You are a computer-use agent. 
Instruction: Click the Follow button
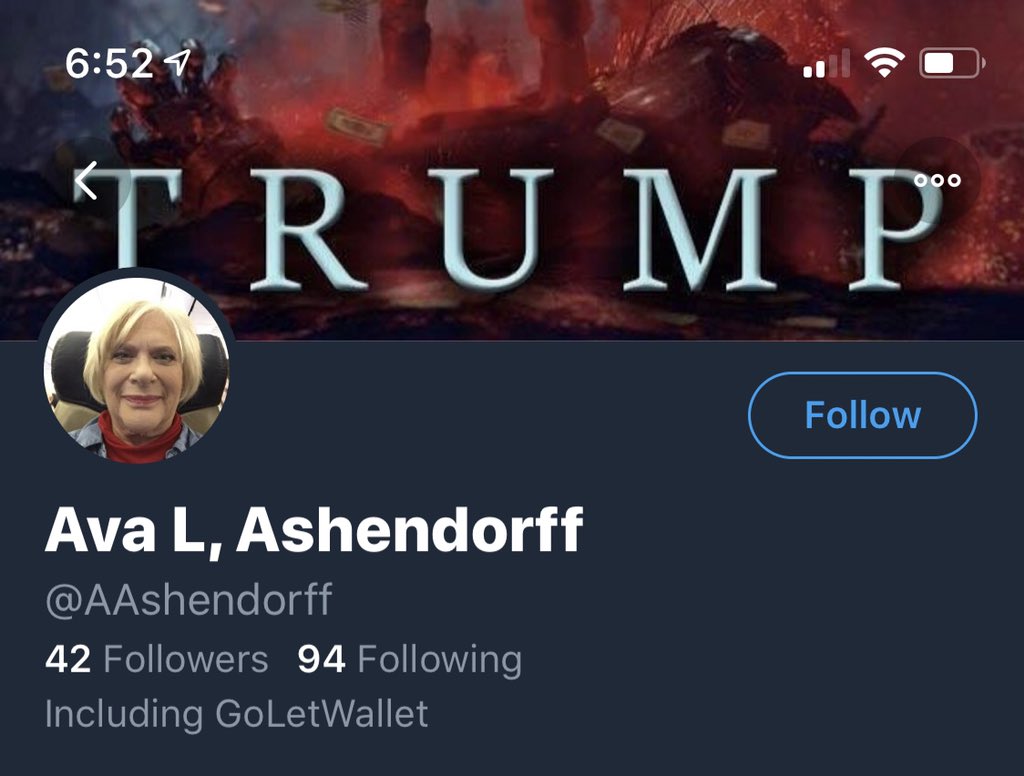tap(862, 415)
